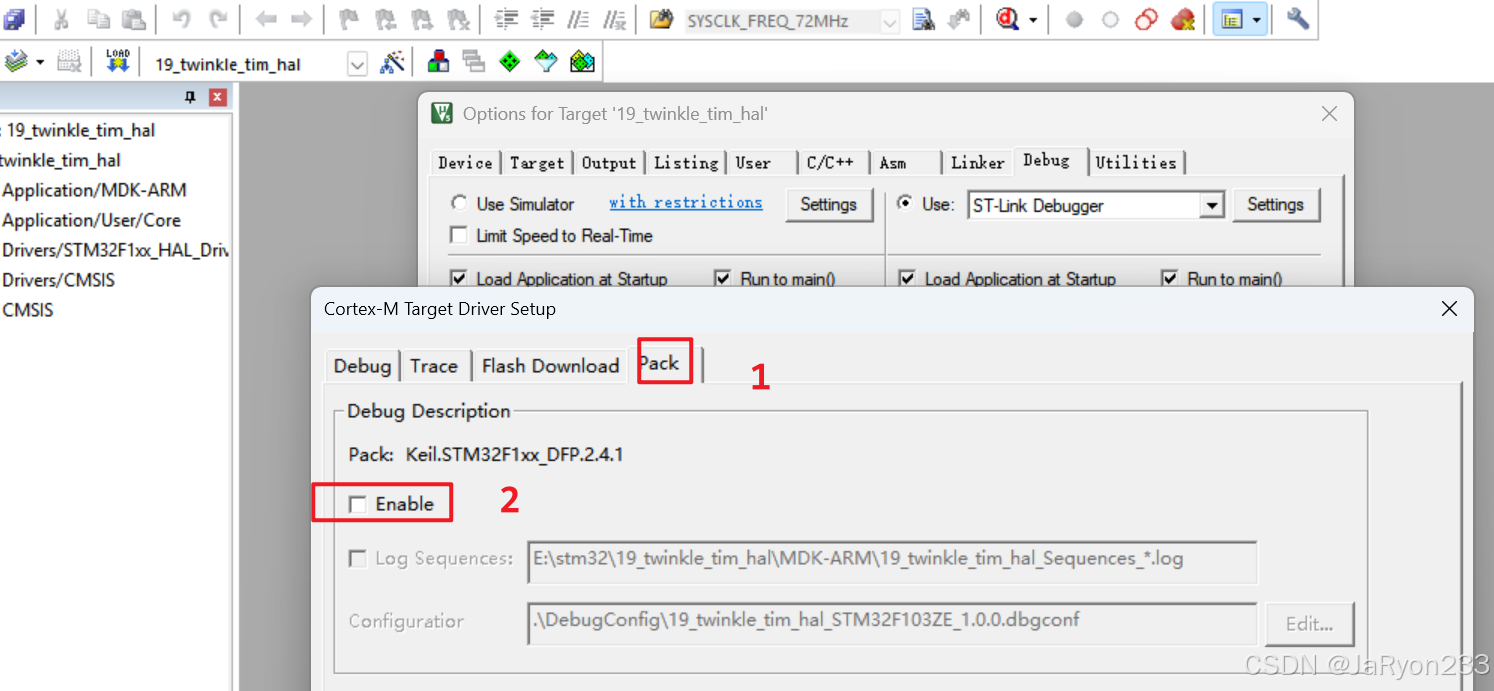Click the Cut scissors icon
This screenshot has width=1494, height=691.
pyautogui.click(x=61, y=19)
